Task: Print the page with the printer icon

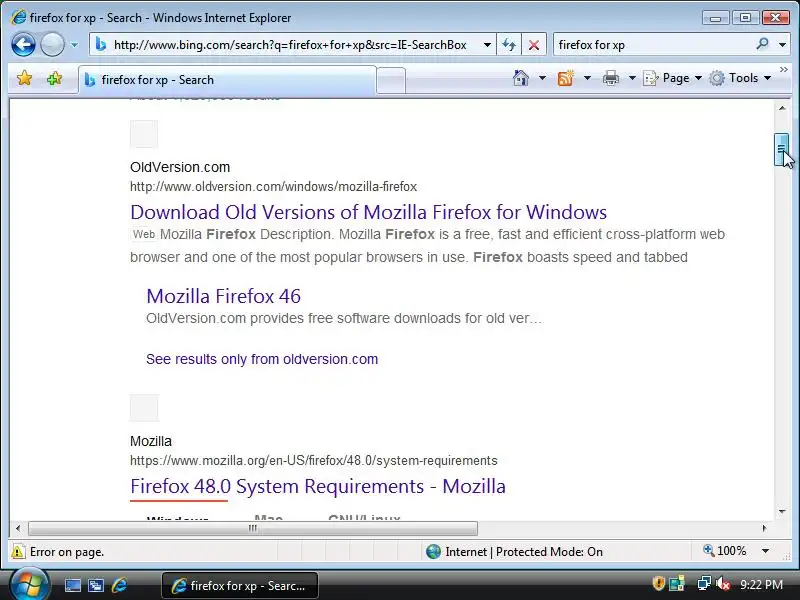Action: tap(611, 78)
